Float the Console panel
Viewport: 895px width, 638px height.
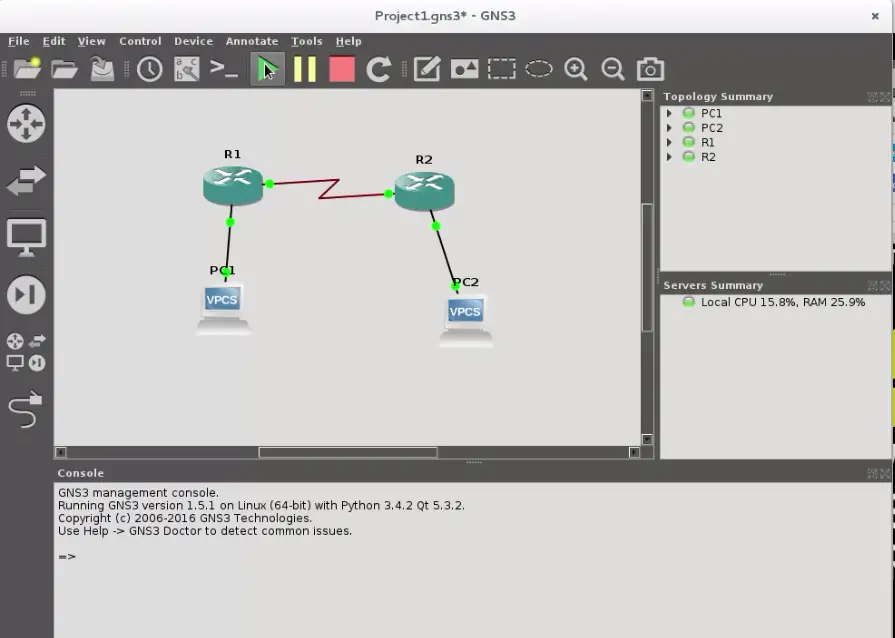(872, 473)
